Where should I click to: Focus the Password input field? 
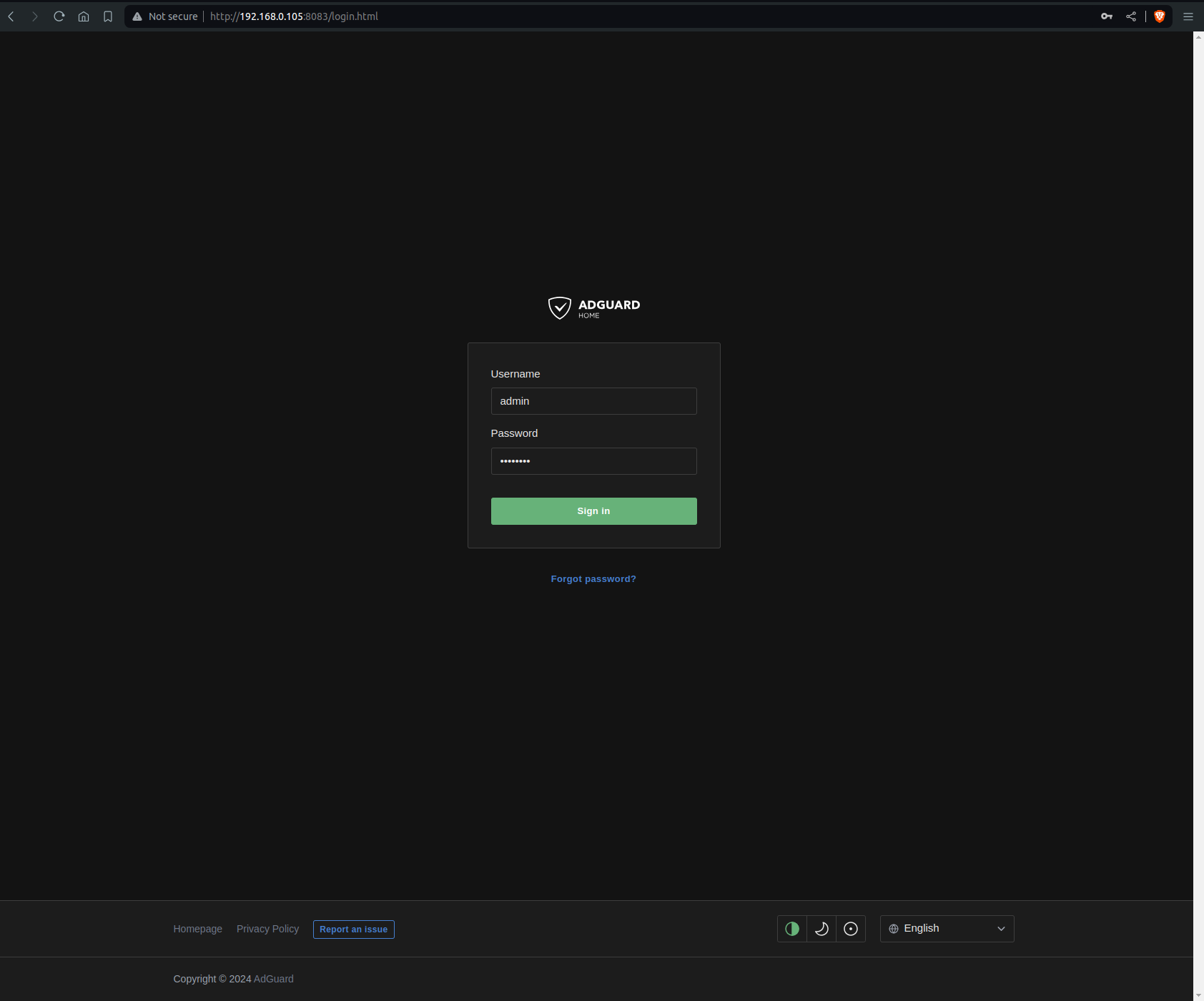tap(593, 461)
